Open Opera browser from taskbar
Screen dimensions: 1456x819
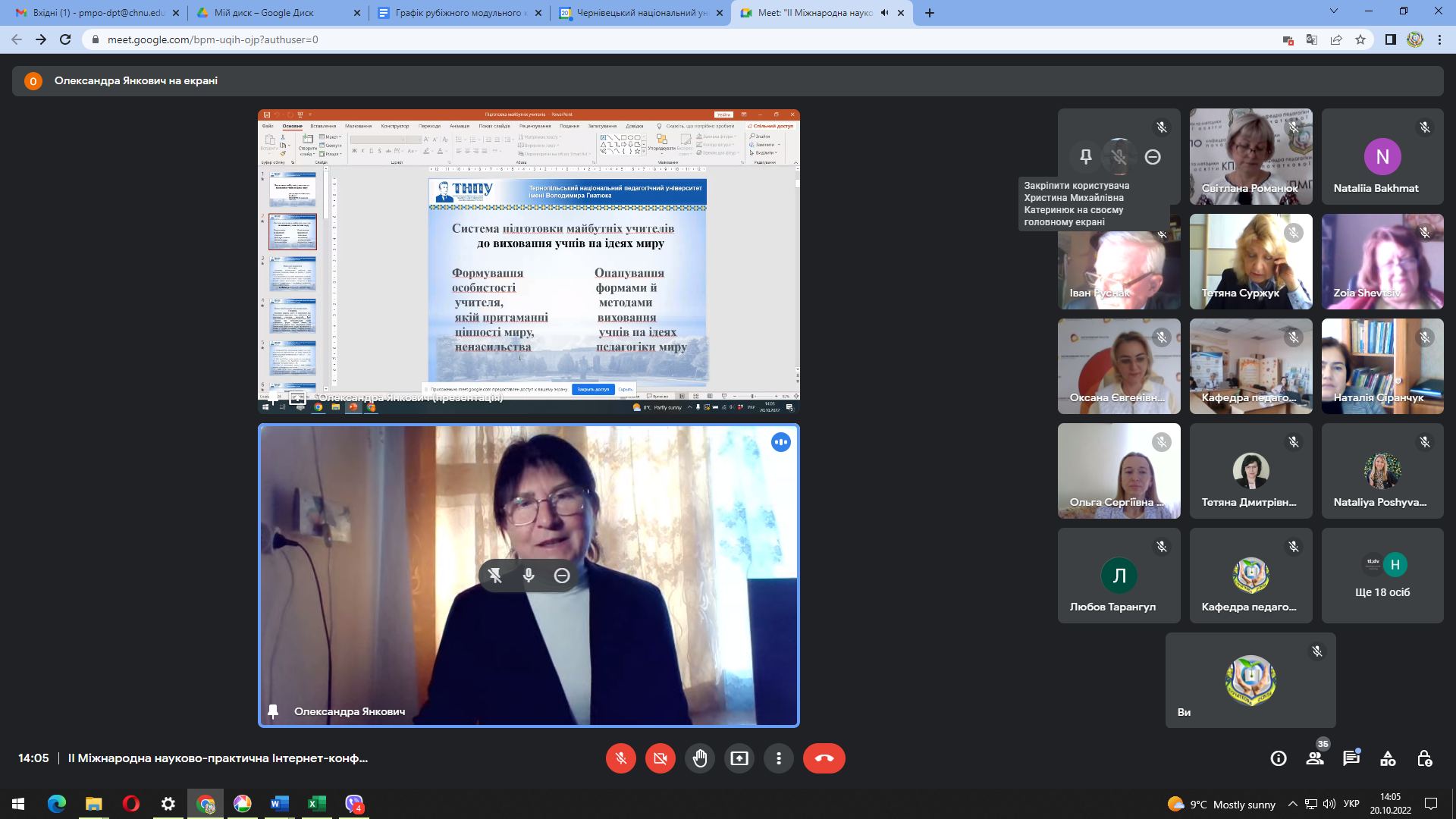point(131,804)
